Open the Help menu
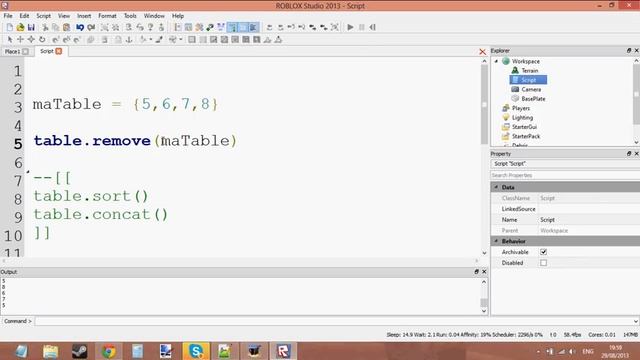640x360 pixels. click(x=178, y=16)
